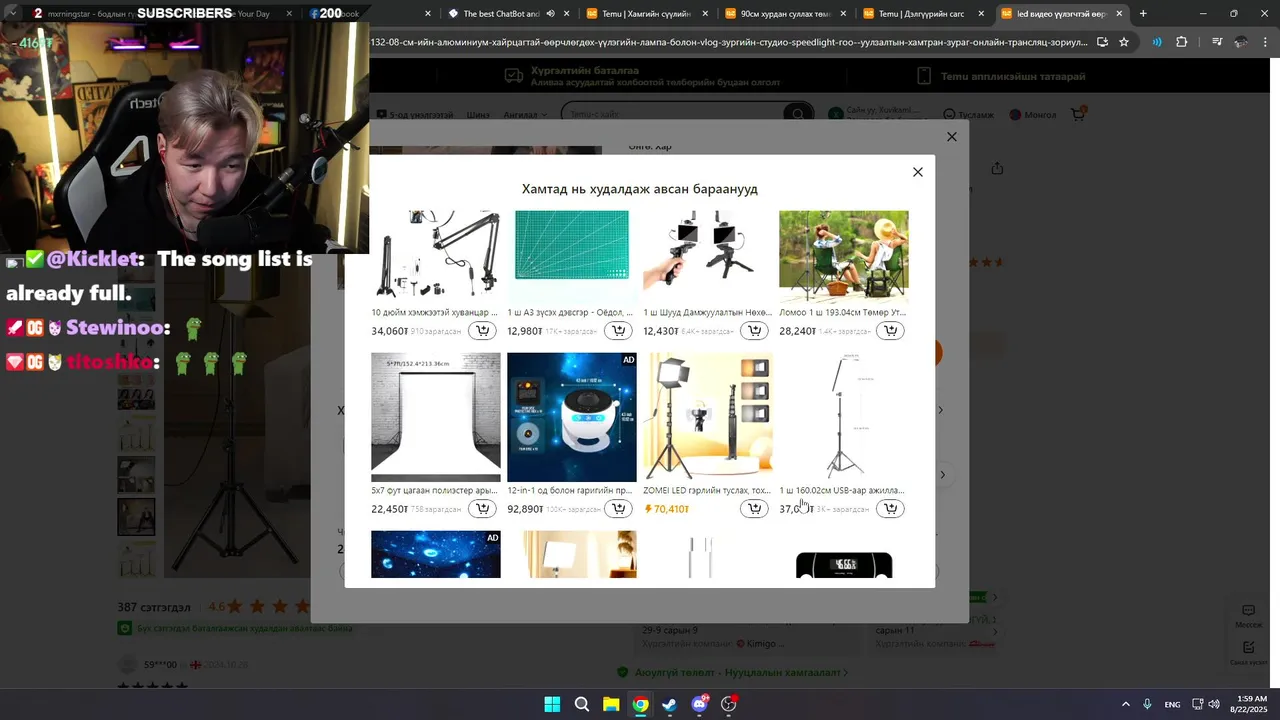The height and width of the screenshot is (720, 1280).
Task: Open the title '12-in-1 од болон гаригийн'
Action: [569, 491]
